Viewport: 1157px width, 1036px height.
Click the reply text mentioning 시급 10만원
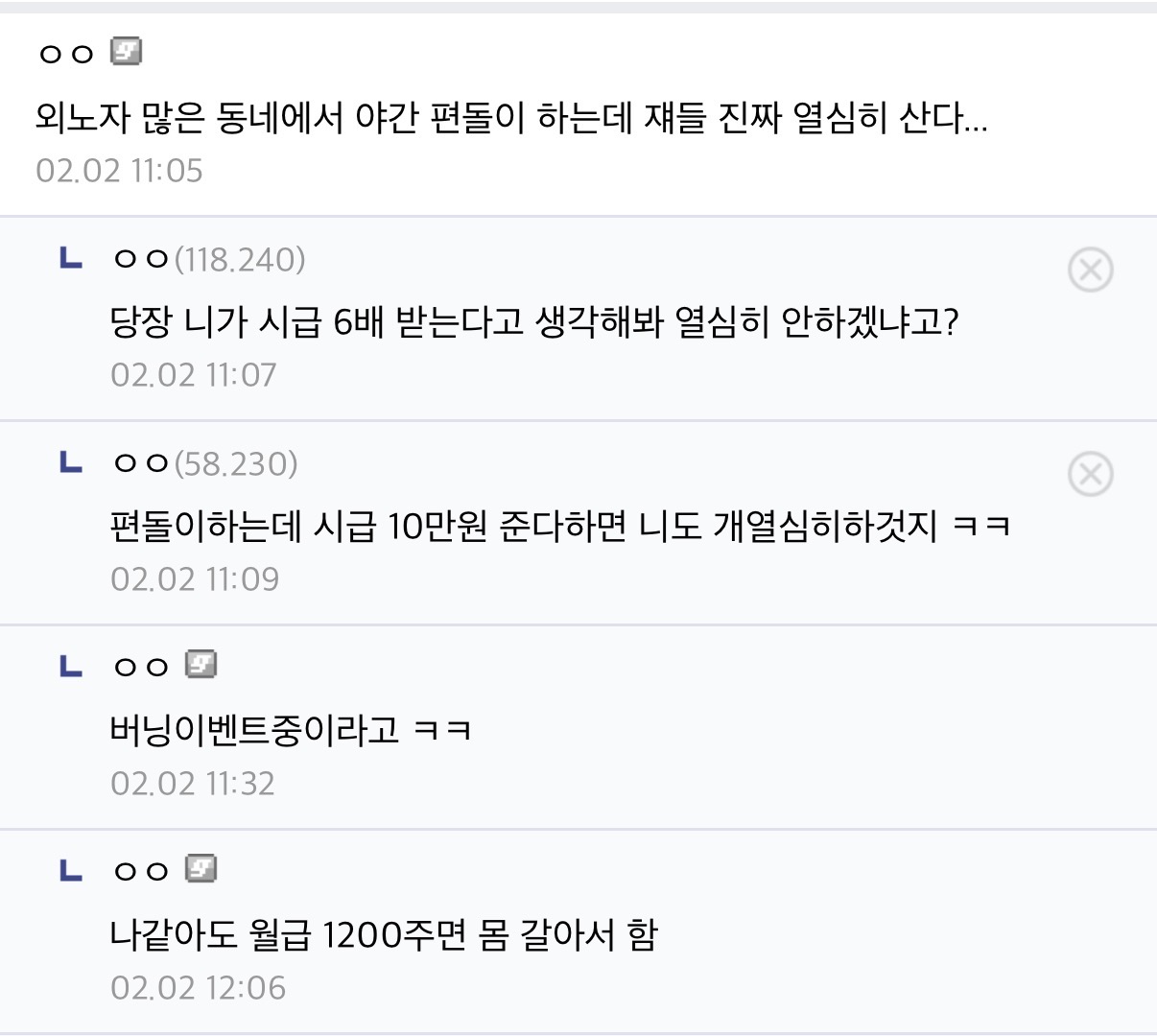560,526
